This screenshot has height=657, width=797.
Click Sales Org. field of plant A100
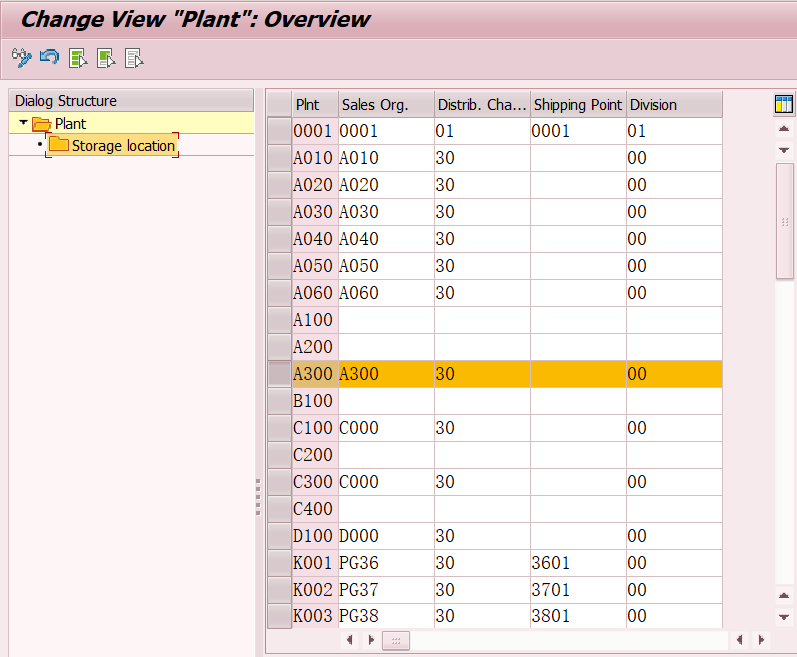pos(386,320)
